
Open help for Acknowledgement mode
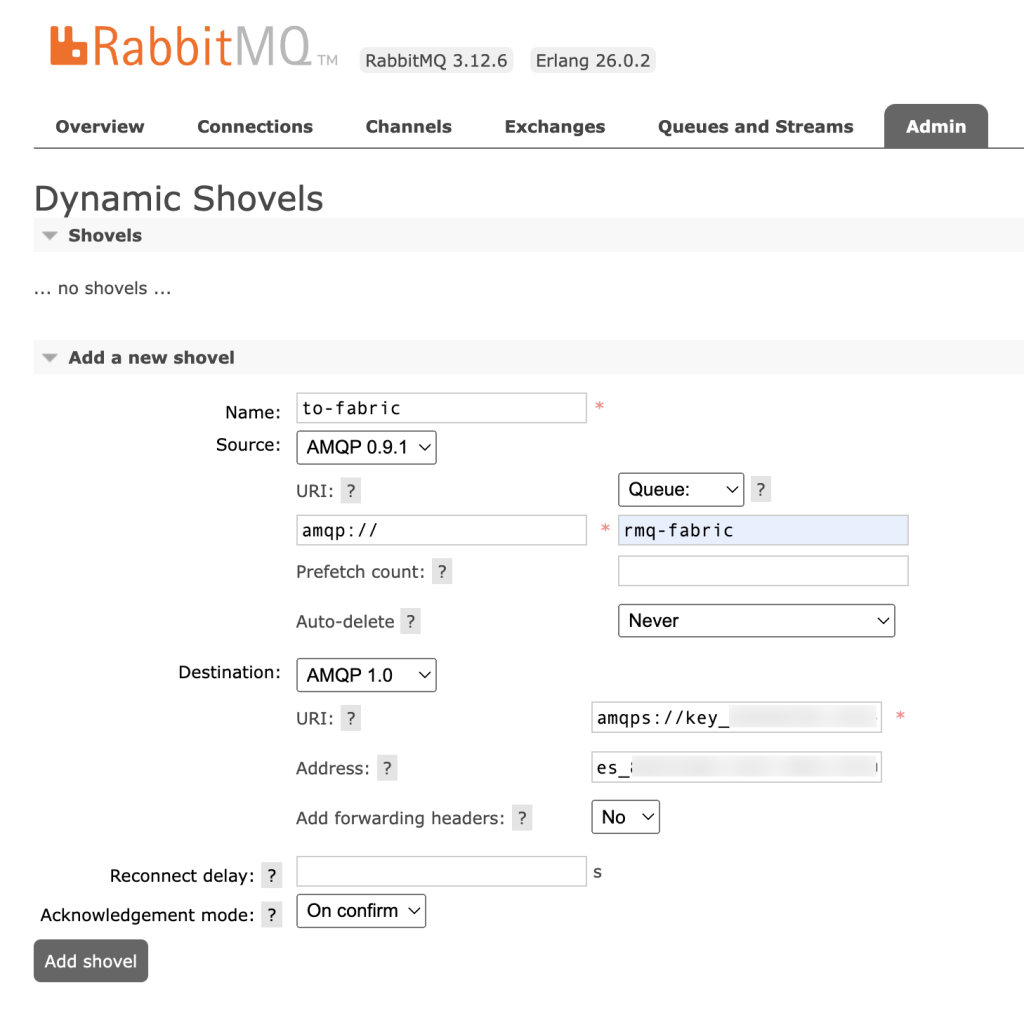tap(271, 914)
